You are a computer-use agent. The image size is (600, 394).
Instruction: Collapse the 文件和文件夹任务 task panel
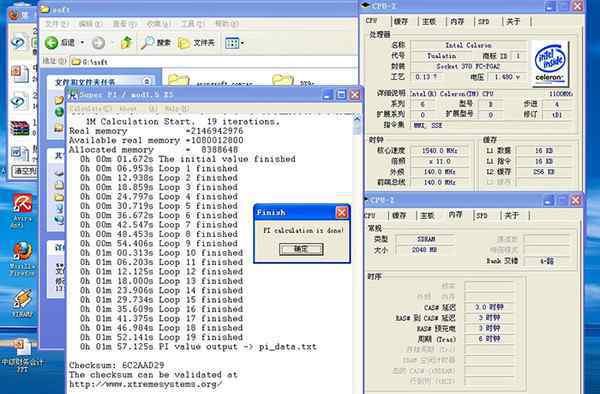[147, 81]
